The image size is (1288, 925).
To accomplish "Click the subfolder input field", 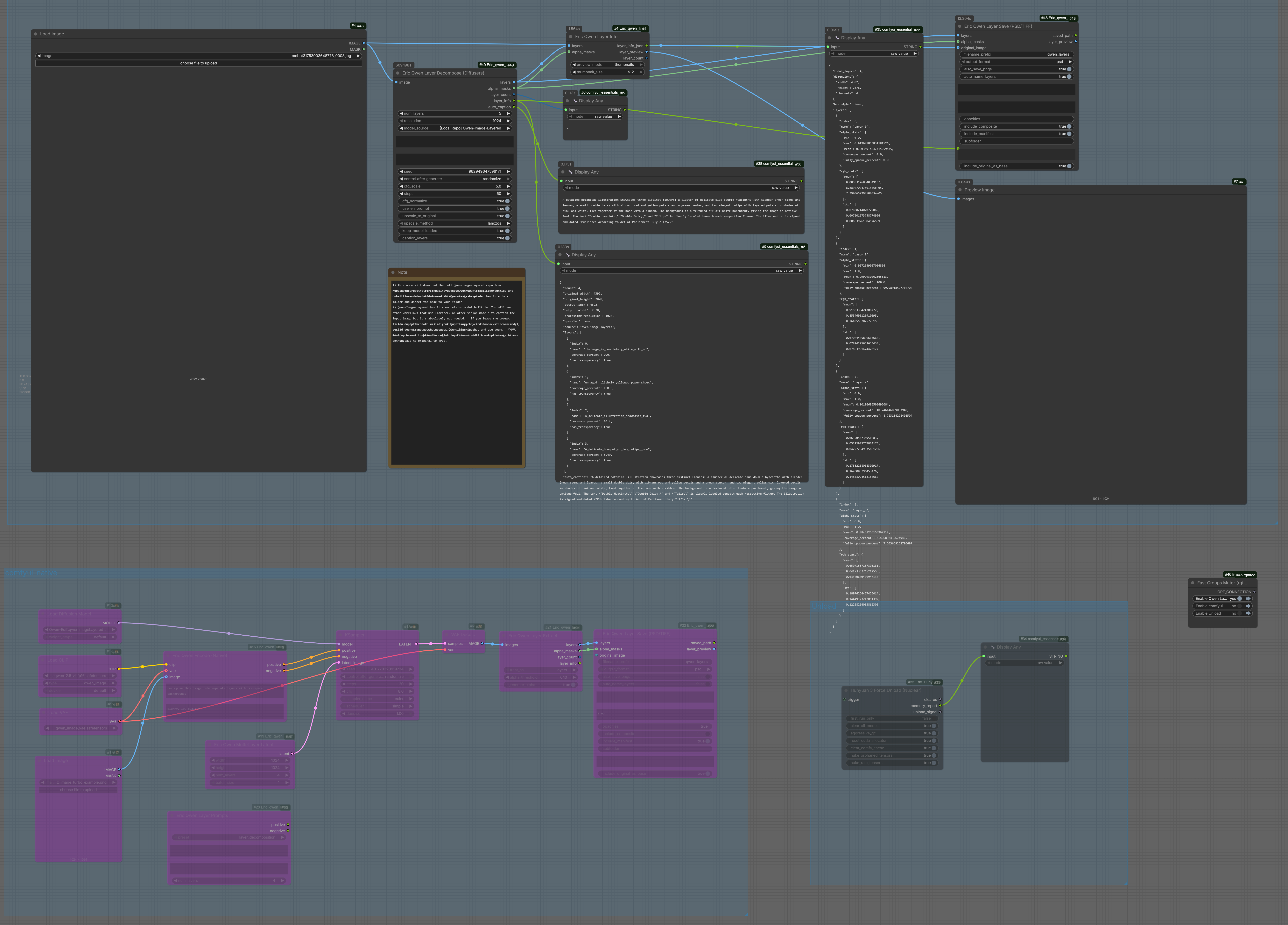I will (1016, 141).
